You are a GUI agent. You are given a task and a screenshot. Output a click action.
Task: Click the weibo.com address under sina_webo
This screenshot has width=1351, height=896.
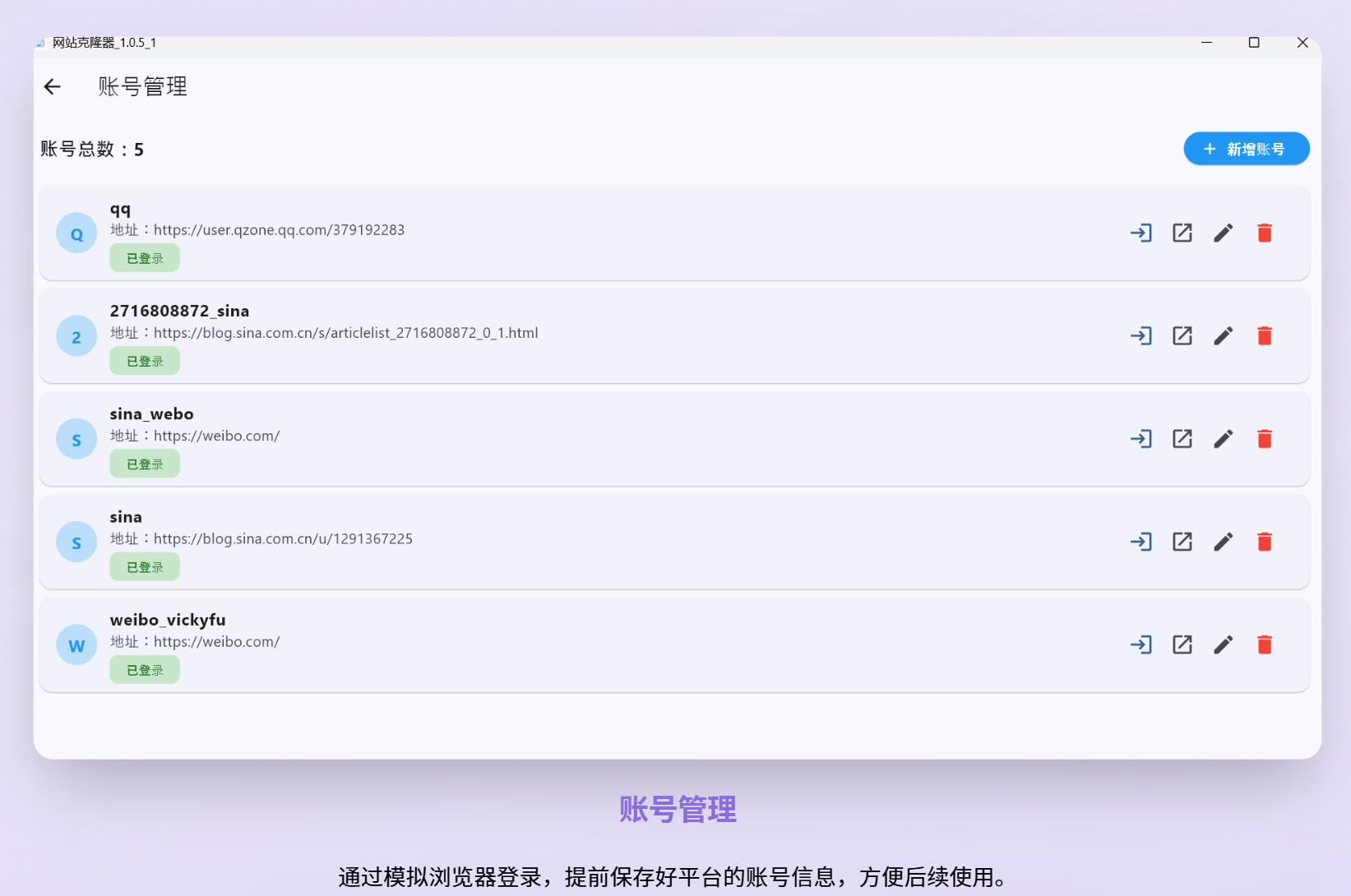pyautogui.click(x=195, y=436)
